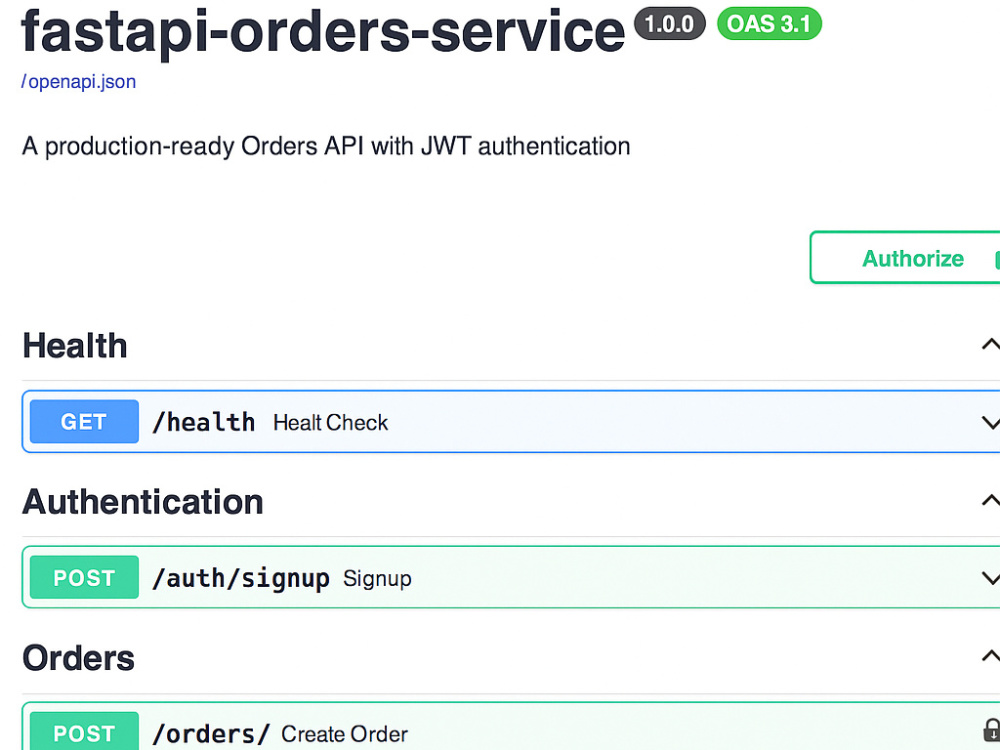Expand the GET /health endpoint chevron
Screen dimensions: 1000x750
pos(990,422)
